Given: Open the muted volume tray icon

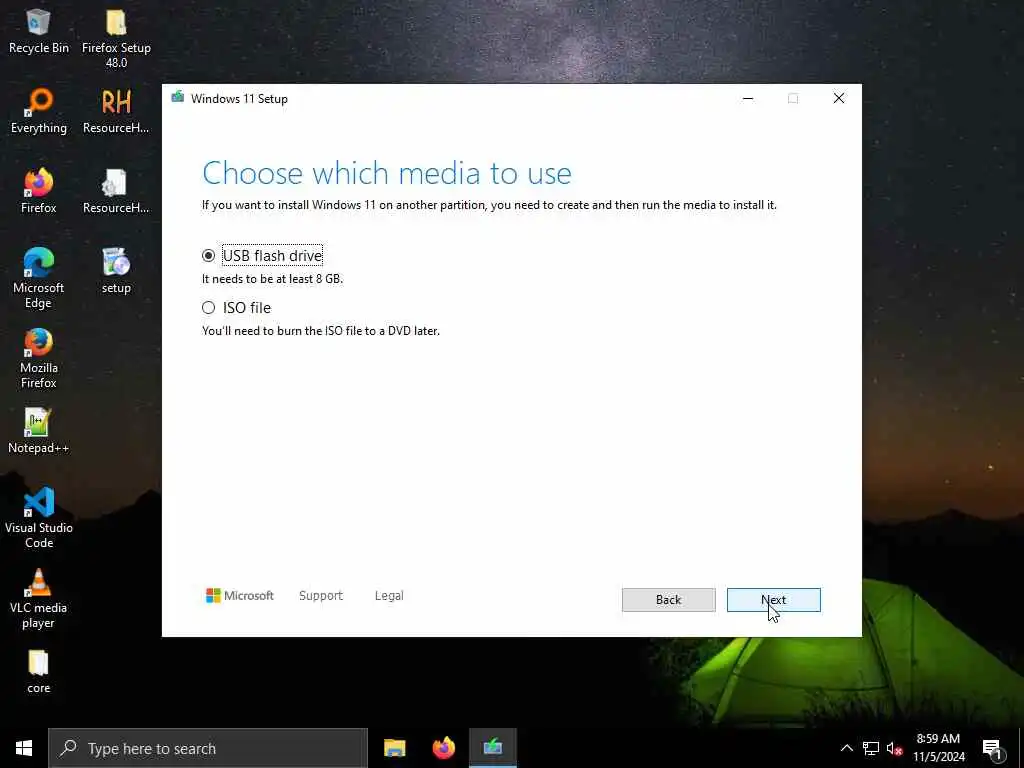Looking at the screenshot, I should (x=894, y=748).
